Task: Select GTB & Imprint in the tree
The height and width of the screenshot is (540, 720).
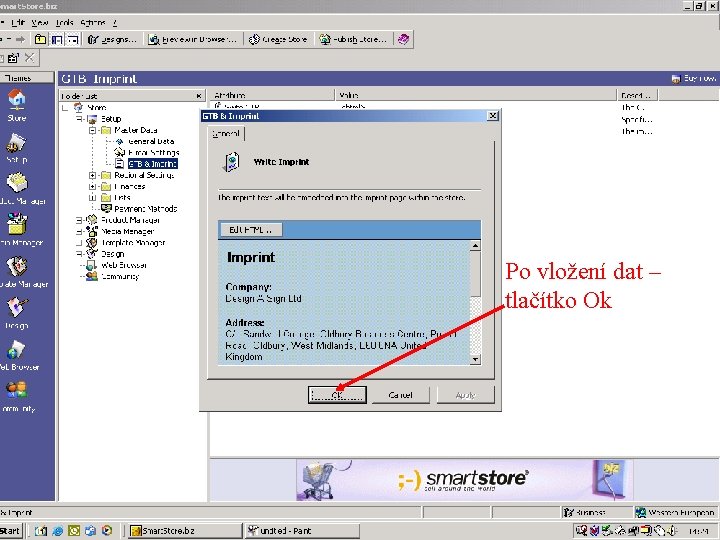Action: tap(152, 164)
